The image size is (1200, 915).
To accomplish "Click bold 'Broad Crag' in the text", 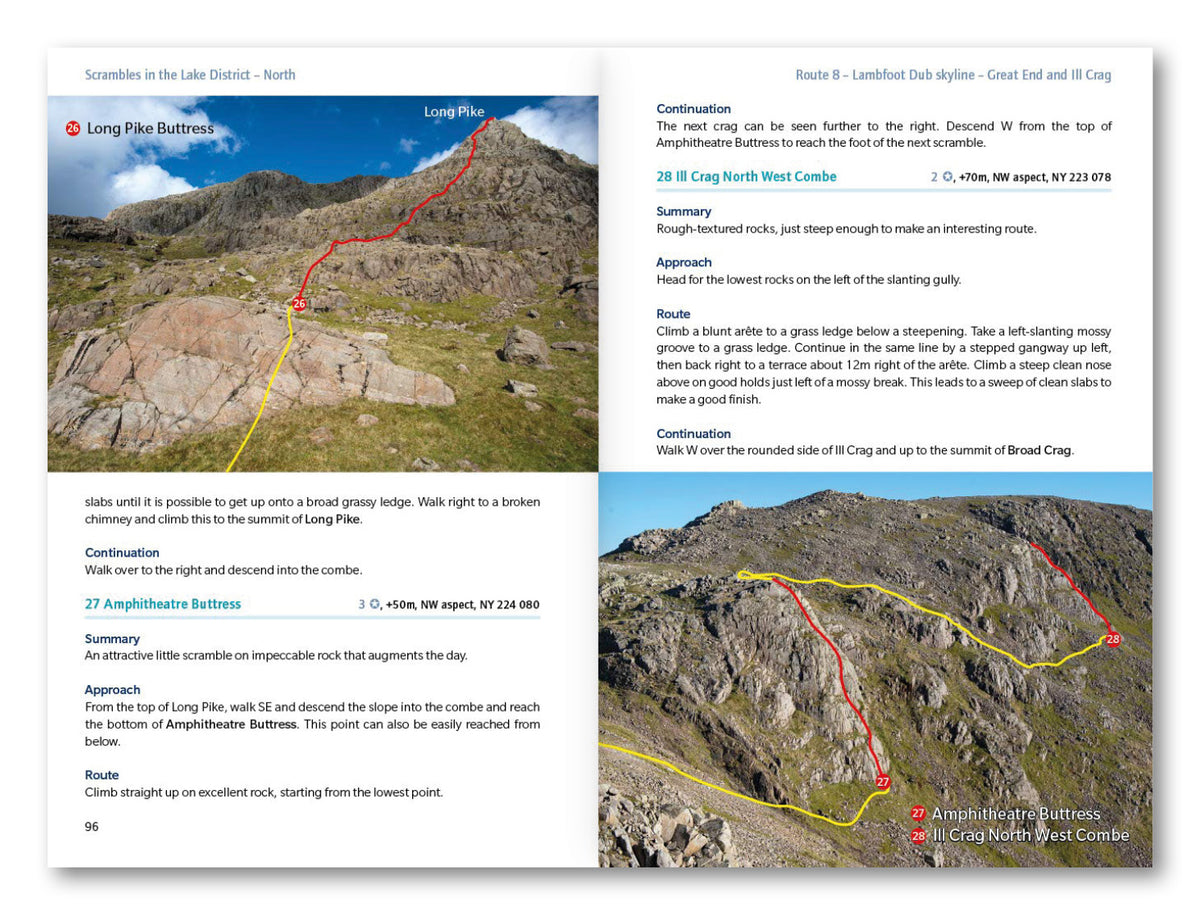I will (x=1039, y=451).
